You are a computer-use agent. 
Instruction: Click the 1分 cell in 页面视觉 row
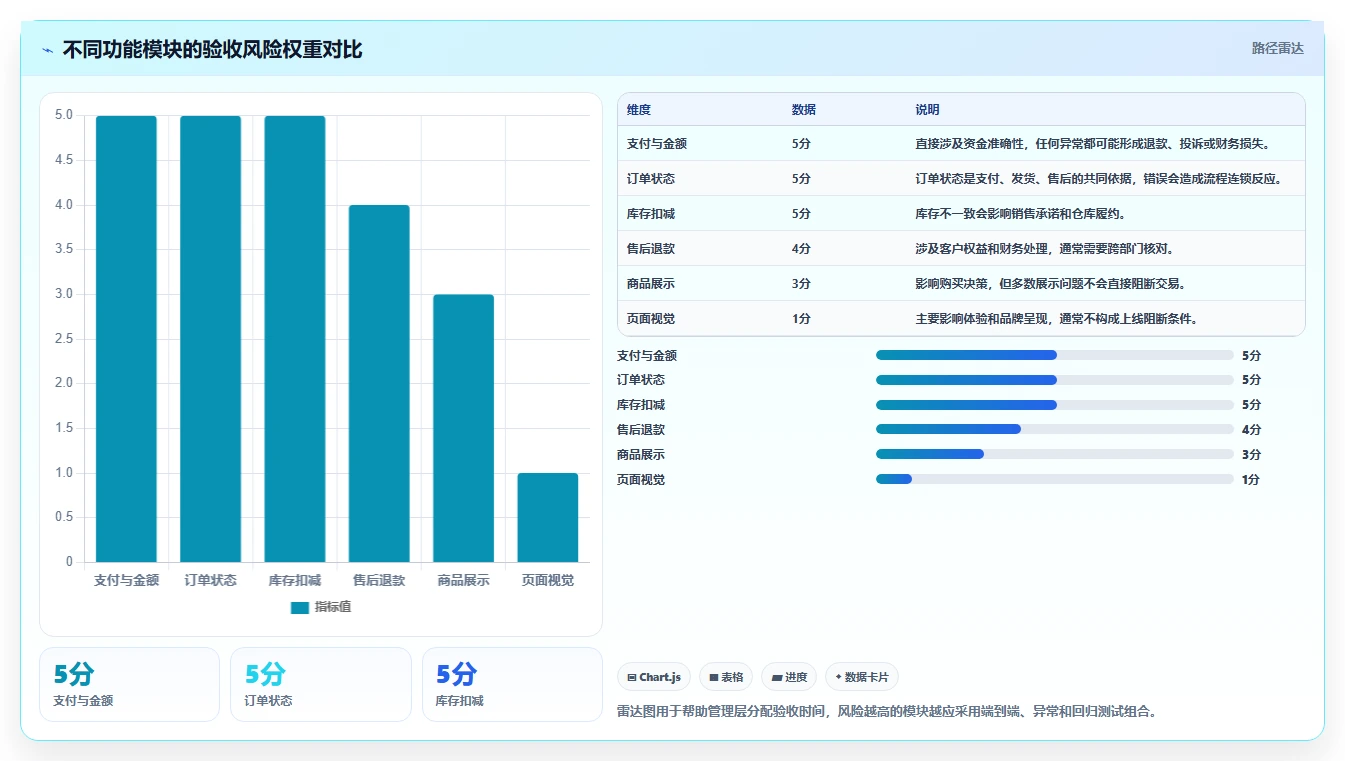(801, 319)
